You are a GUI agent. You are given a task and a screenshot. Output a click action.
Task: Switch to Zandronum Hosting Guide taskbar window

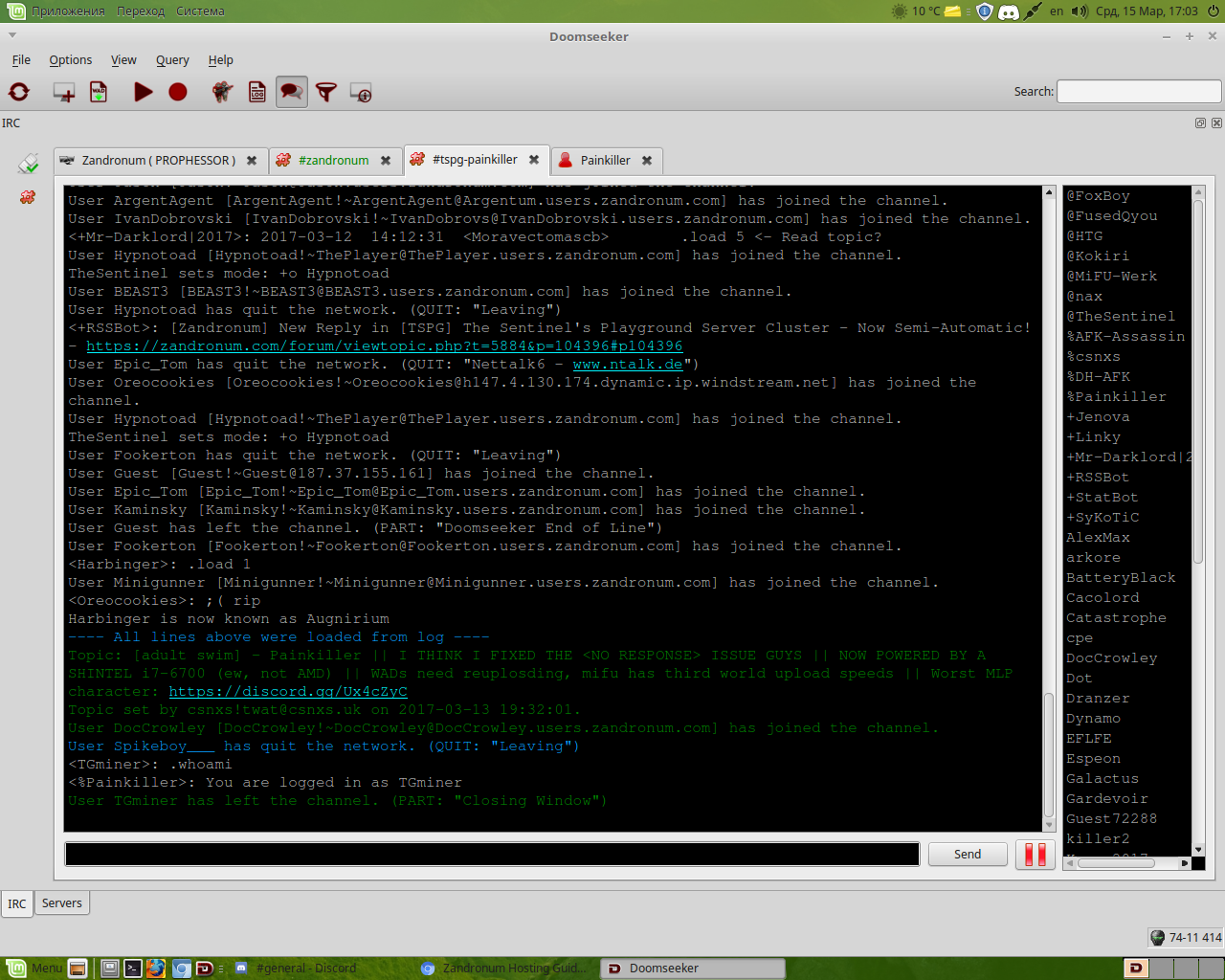[505, 968]
